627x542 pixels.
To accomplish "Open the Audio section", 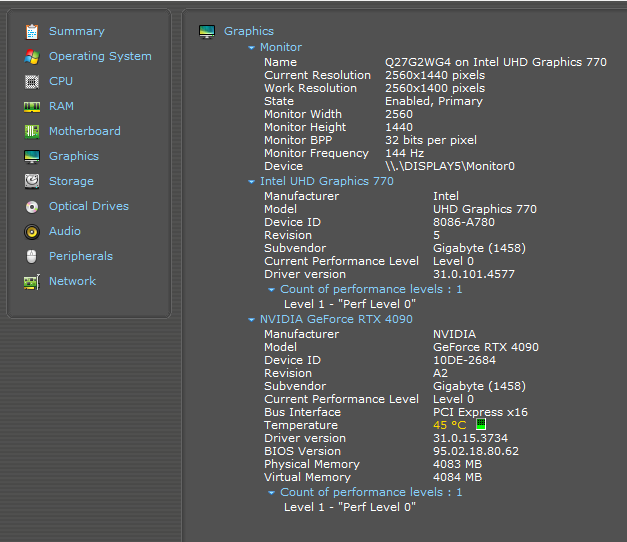I will (x=65, y=231).
